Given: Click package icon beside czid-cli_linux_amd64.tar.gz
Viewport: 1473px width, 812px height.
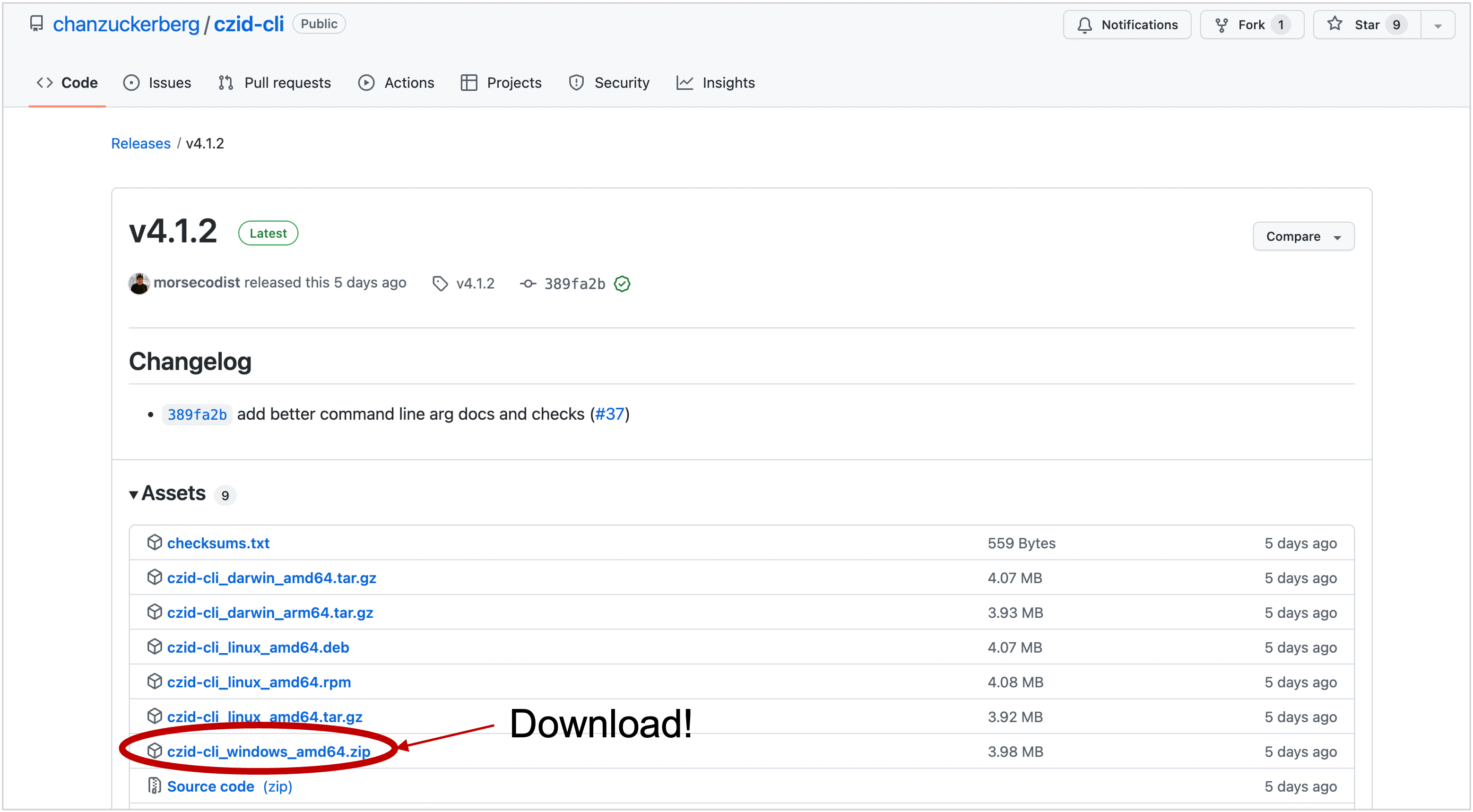Looking at the screenshot, I should [155, 716].
